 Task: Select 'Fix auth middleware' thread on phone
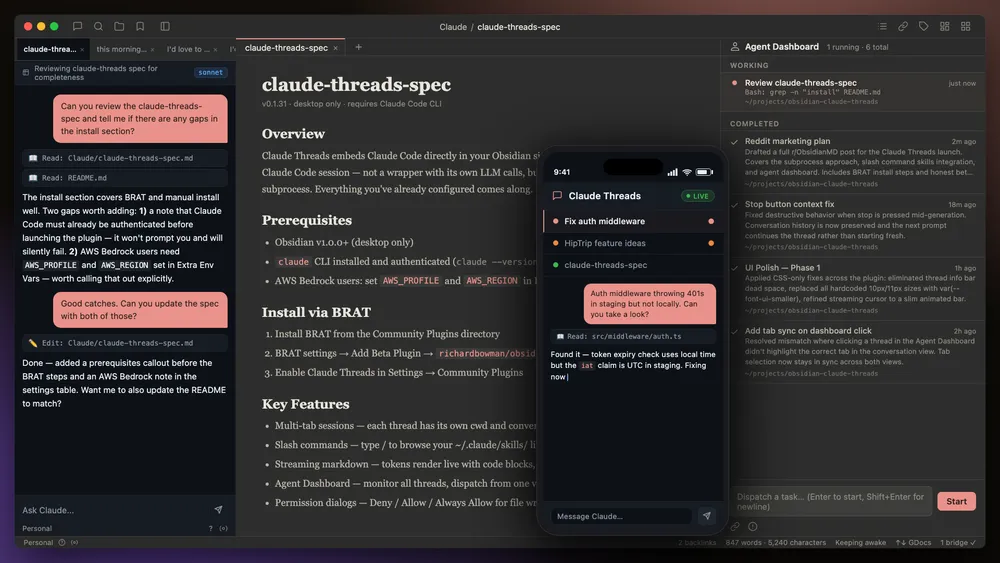633,221
